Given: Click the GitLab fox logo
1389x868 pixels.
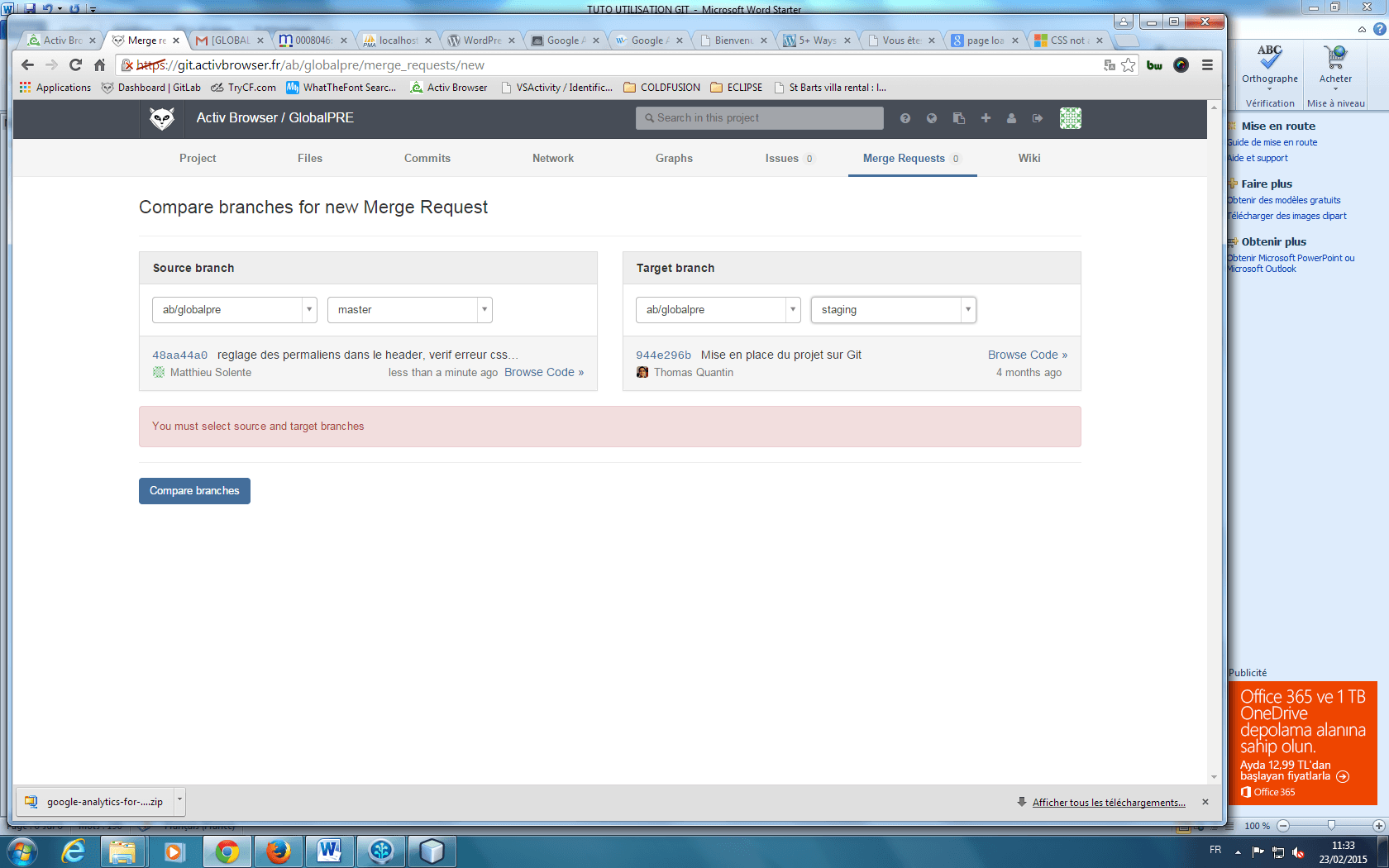Looking at the screenshot, I should (161, 118).
